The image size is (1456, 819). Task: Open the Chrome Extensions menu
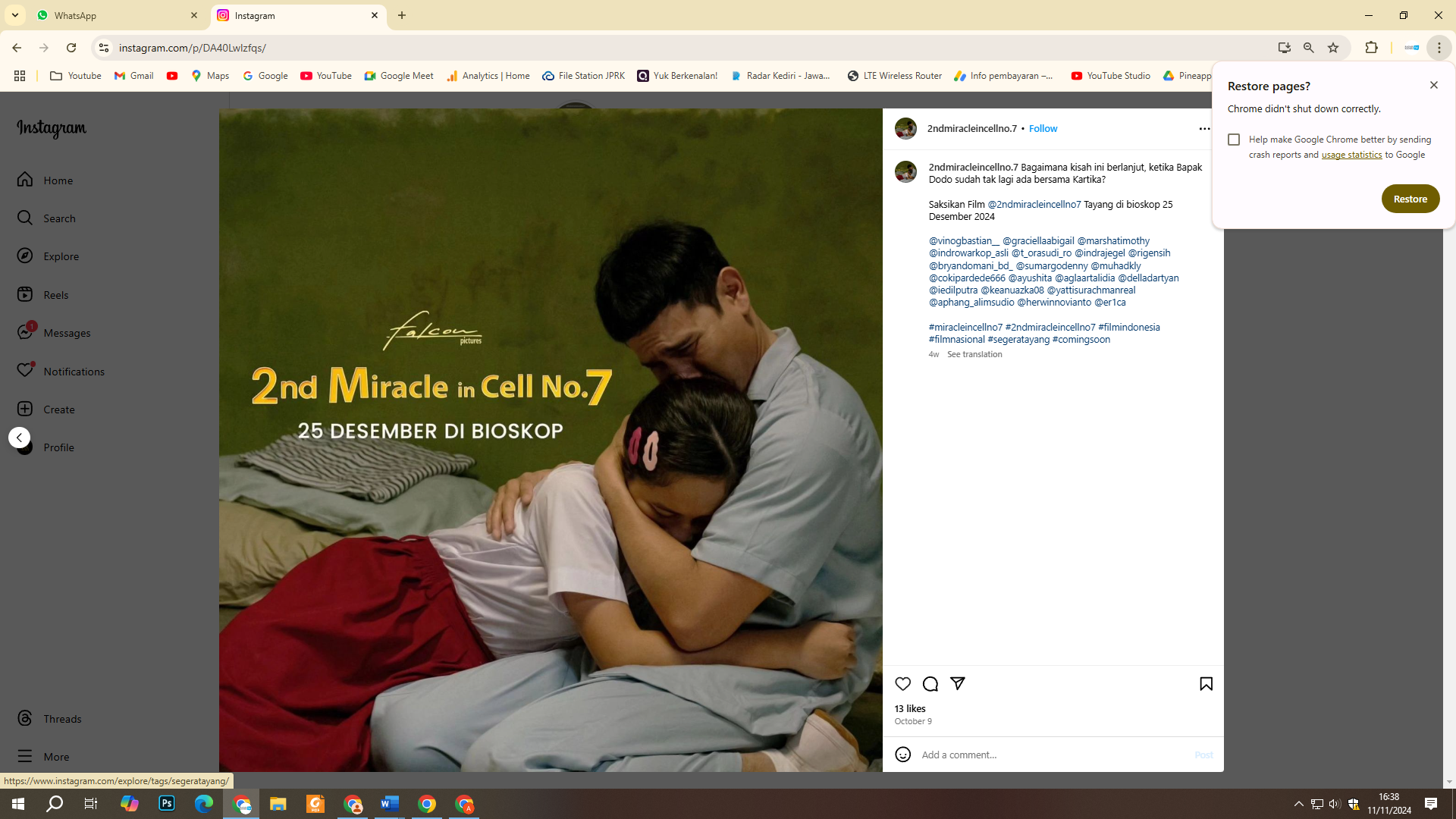(1371, 48)
